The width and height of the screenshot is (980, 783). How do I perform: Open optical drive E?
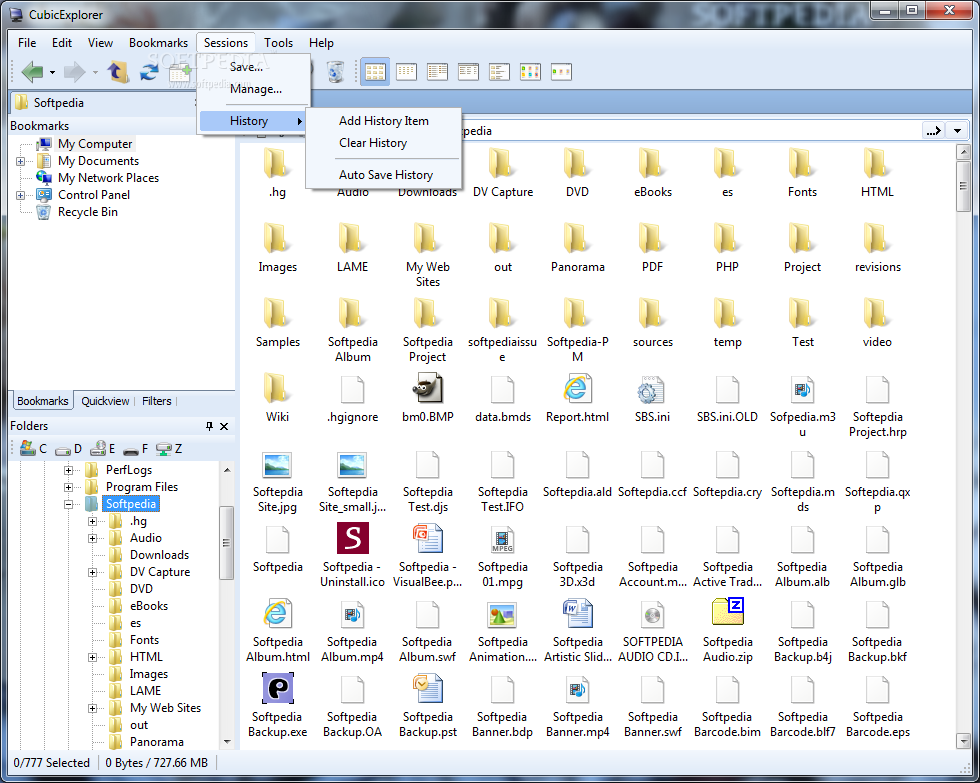[x=102, y=448]
